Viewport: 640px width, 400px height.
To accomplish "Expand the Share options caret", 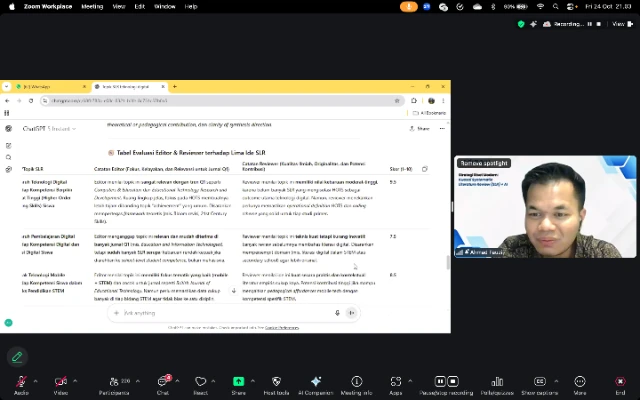I will tap(253, 381).
